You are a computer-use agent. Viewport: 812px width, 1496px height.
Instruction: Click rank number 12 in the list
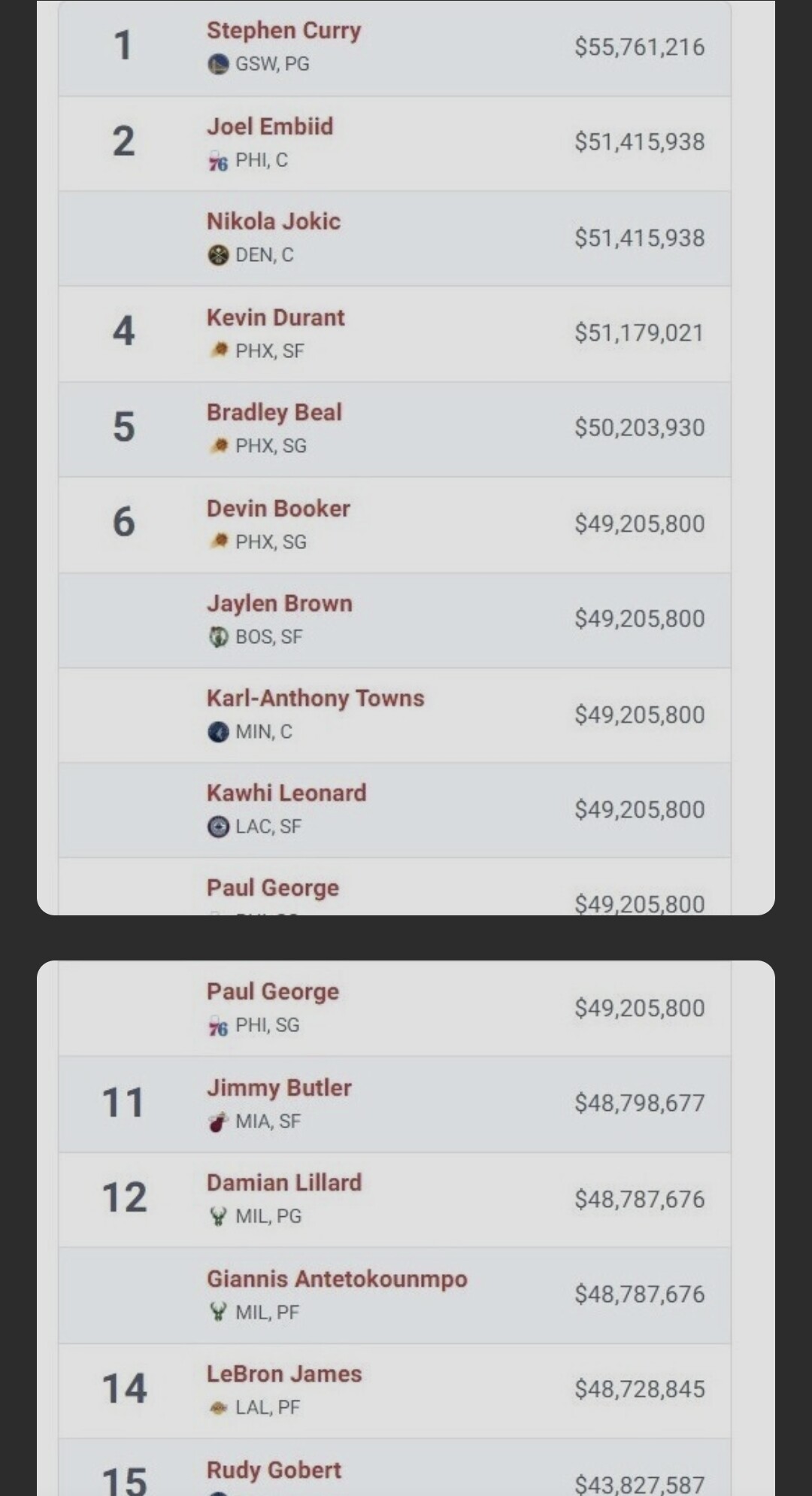click(x=124, y=1197)
